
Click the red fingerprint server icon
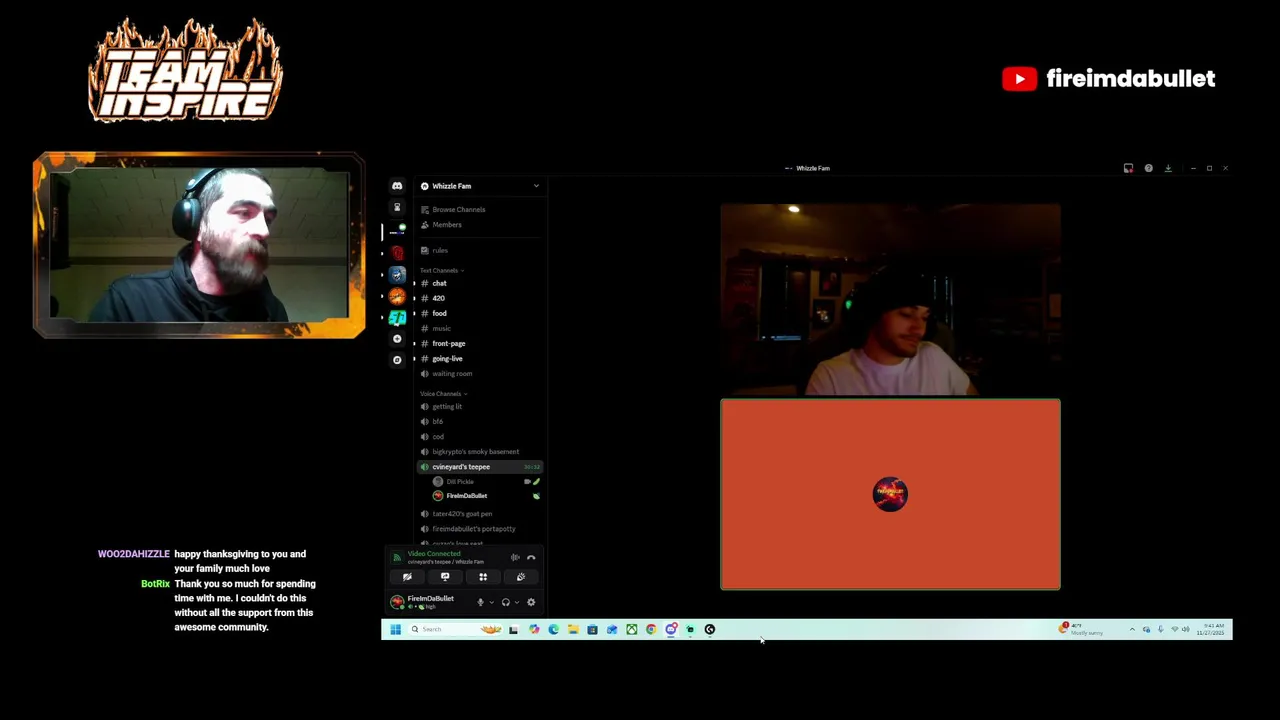coord(397,252)
